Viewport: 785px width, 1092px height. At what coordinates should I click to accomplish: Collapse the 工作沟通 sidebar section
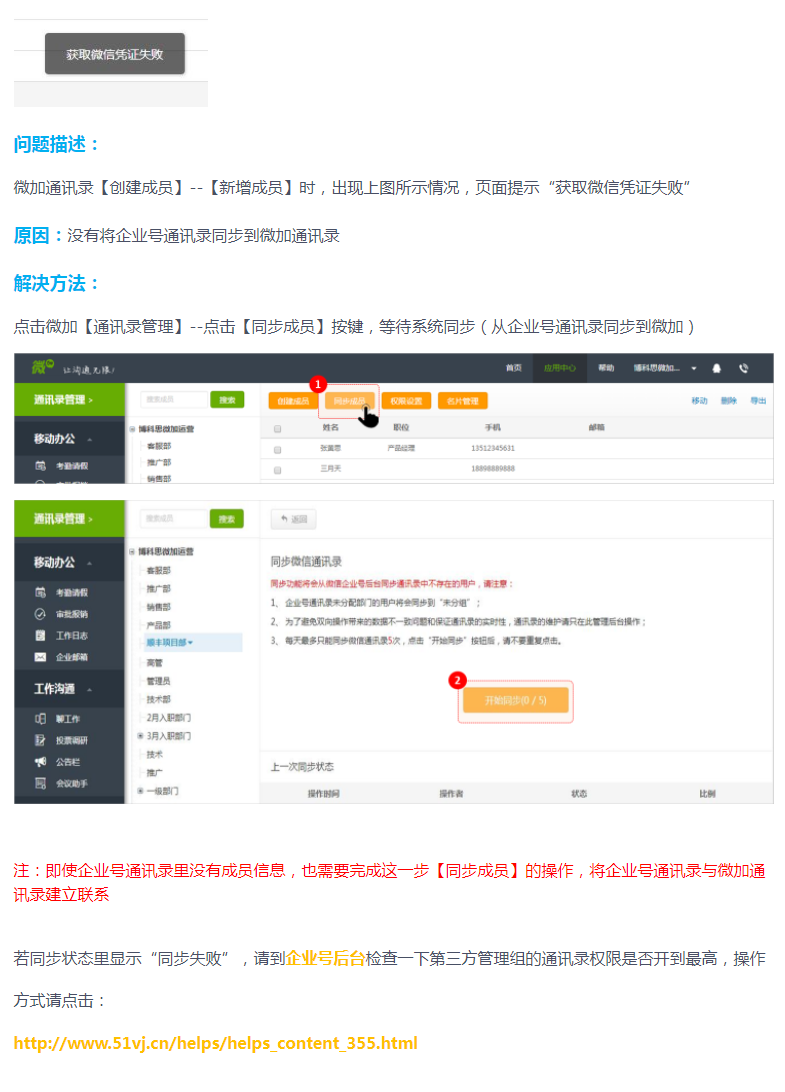89,689
